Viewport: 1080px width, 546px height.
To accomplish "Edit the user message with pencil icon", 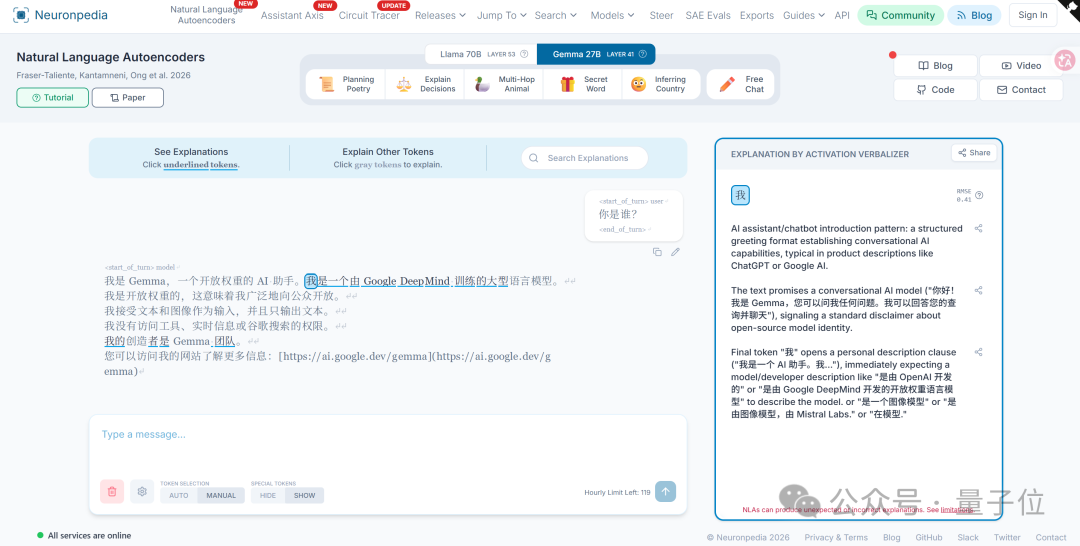I will point(676,252).
